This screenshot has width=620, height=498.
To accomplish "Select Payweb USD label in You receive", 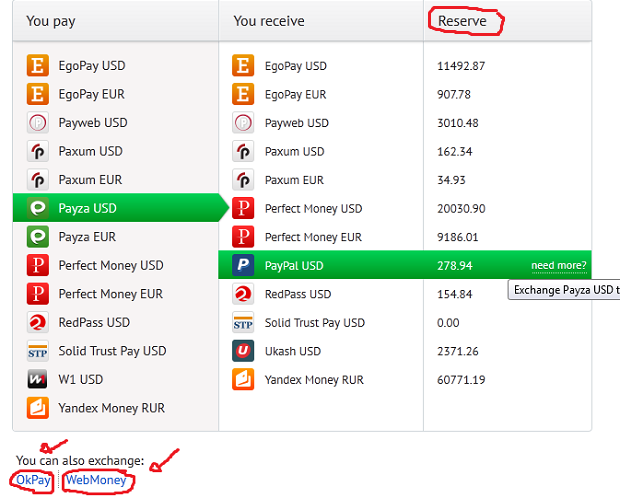I will point(297,123).
